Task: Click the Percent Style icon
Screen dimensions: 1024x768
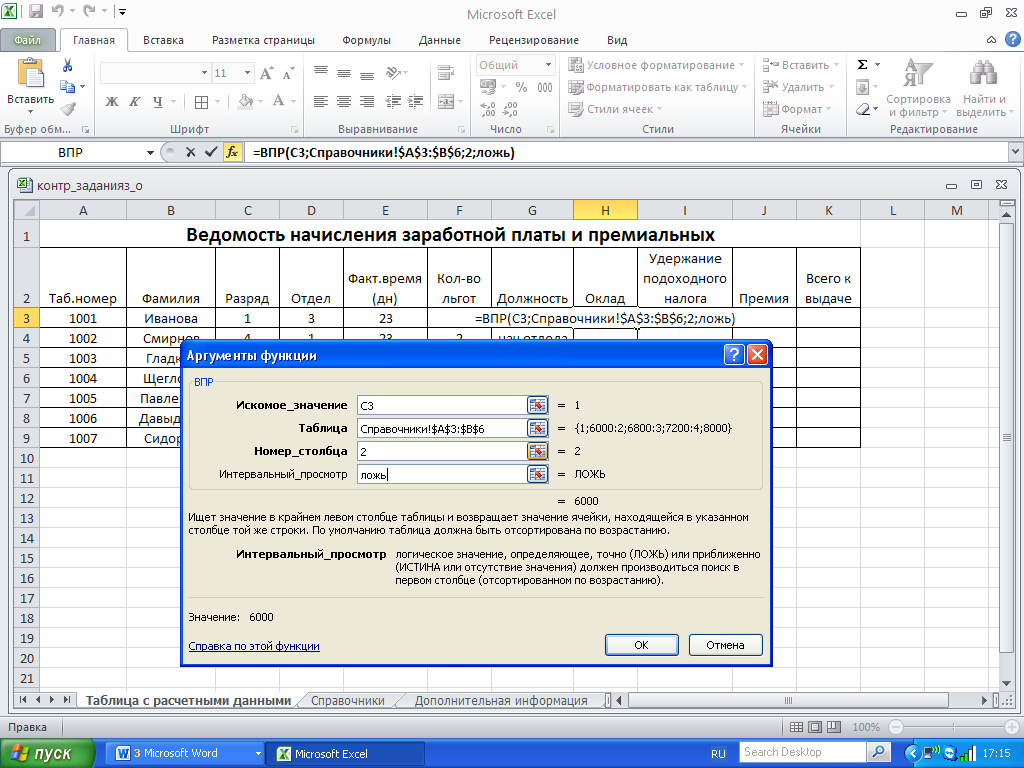Action: [x=521, y=87]
